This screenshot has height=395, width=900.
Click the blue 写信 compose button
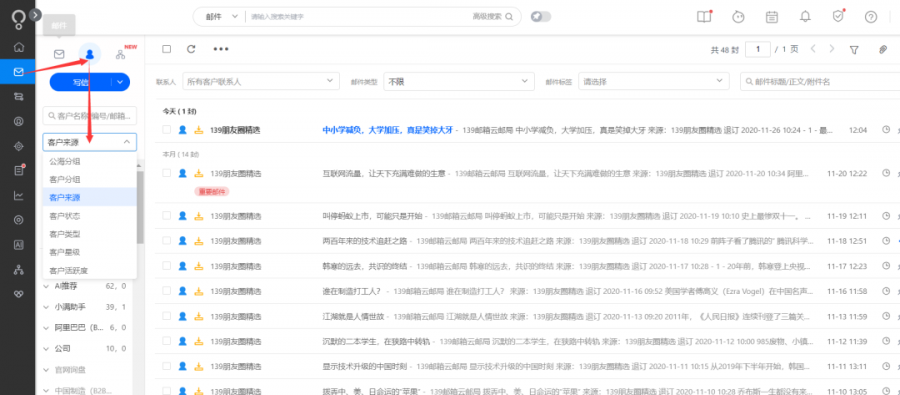(81, 82)
